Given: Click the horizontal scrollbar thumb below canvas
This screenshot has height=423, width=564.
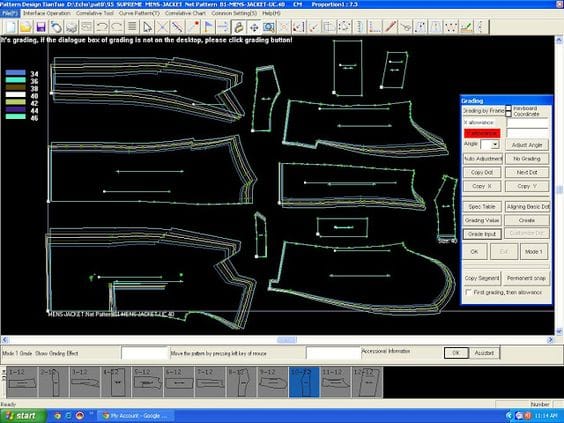Looking at the screenshot, I should [287, 340].
